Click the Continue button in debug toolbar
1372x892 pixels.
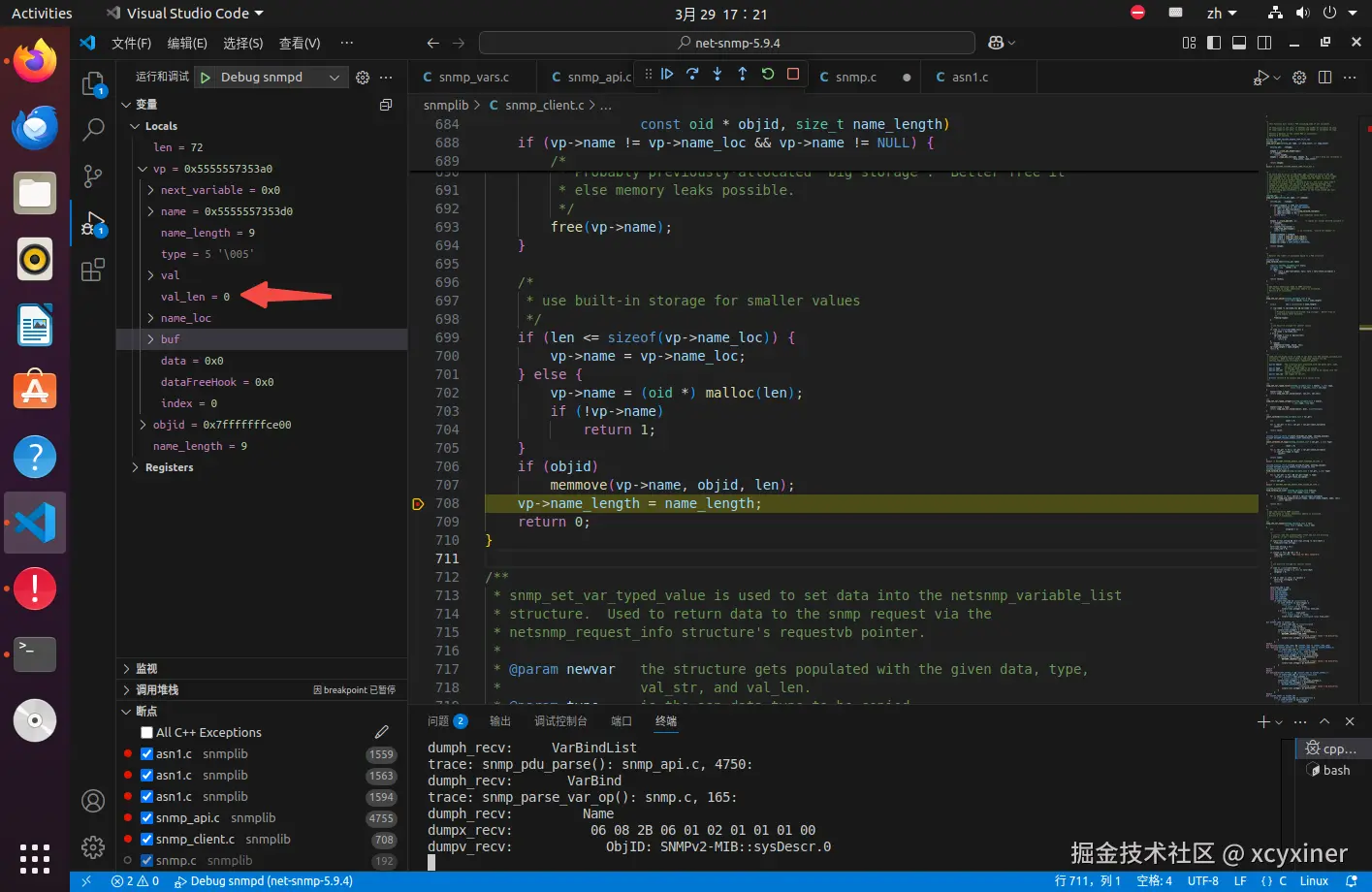667,74
